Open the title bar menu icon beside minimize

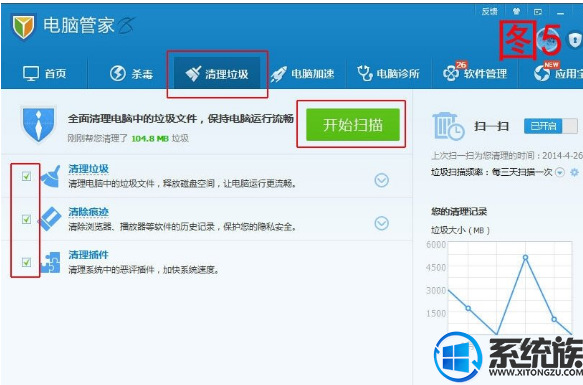coord(538,12)
